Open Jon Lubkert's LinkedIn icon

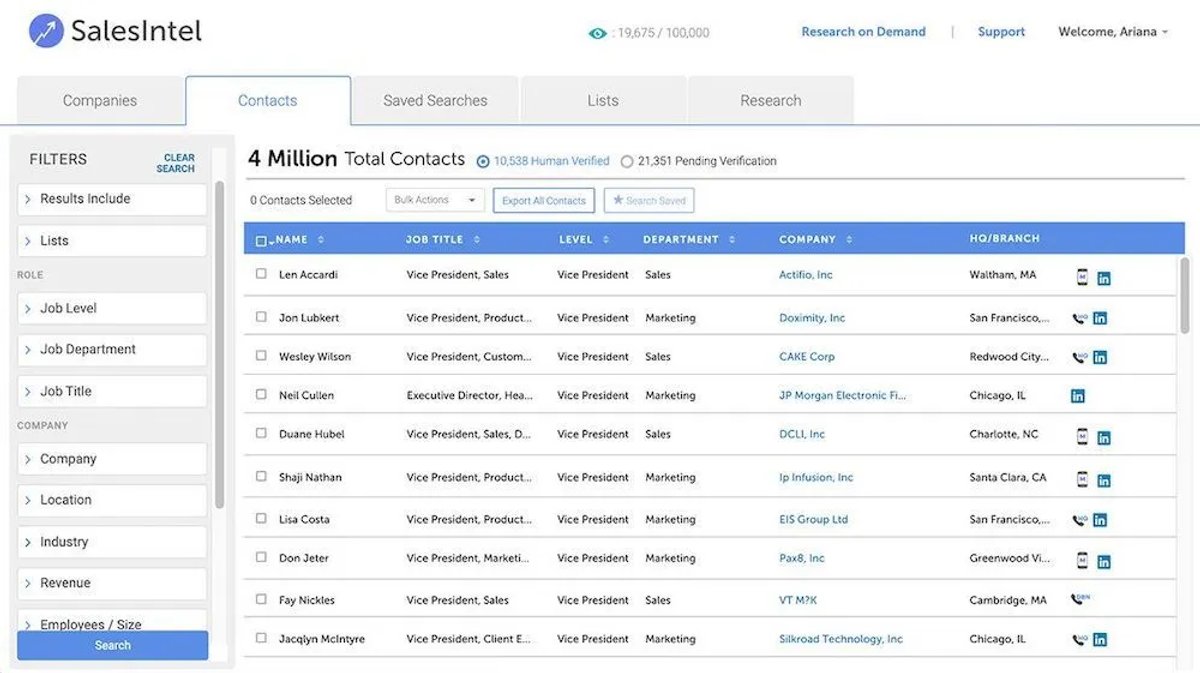tap(1100, 319)
